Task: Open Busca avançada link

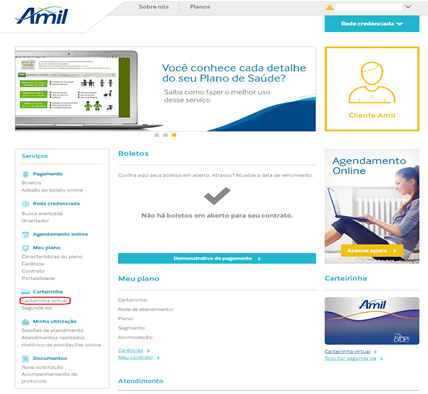Action: [42, 213]
